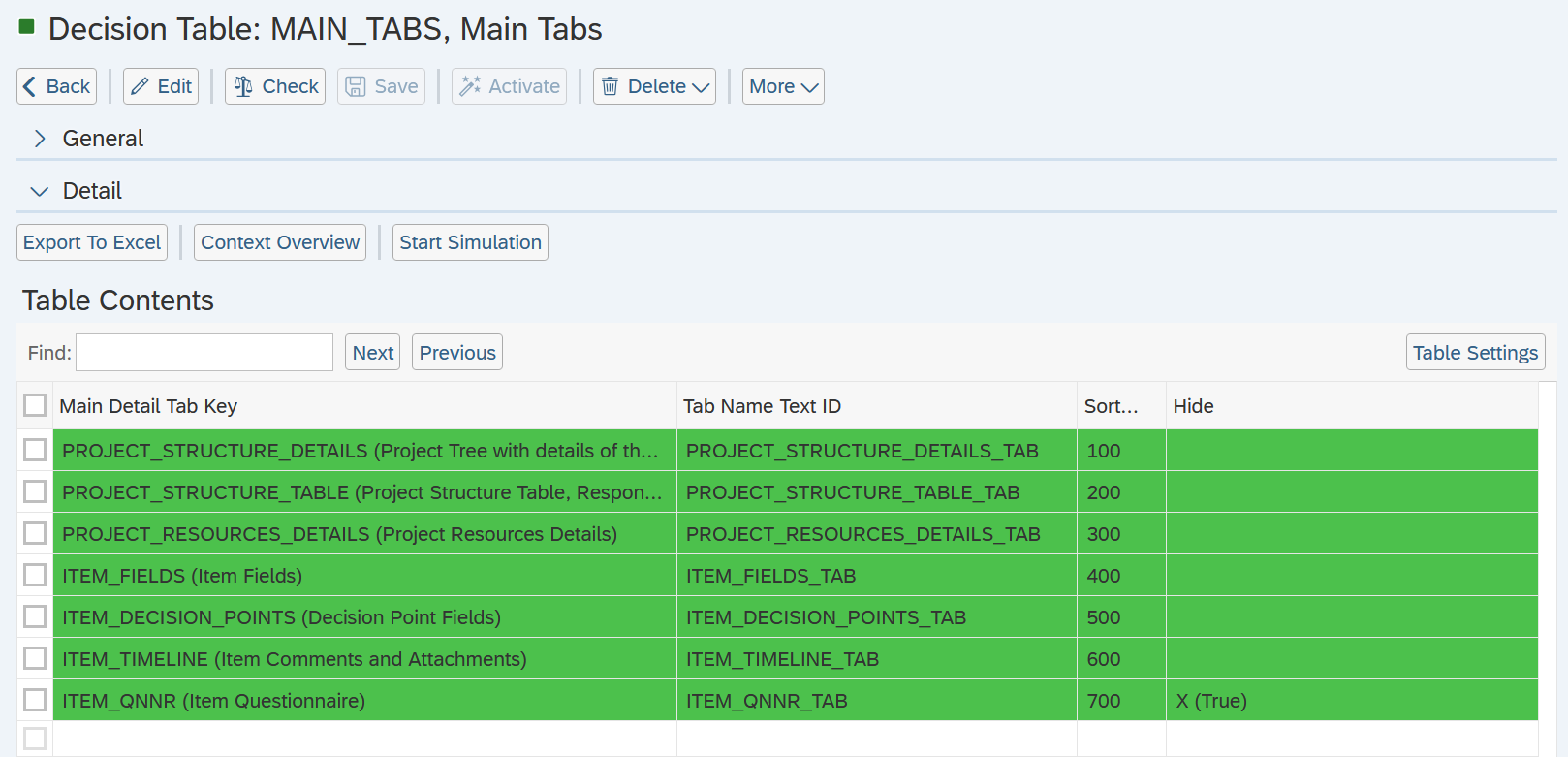
Task: Tick the select-all checkbox in table header
Action: [x=35, y=405]
